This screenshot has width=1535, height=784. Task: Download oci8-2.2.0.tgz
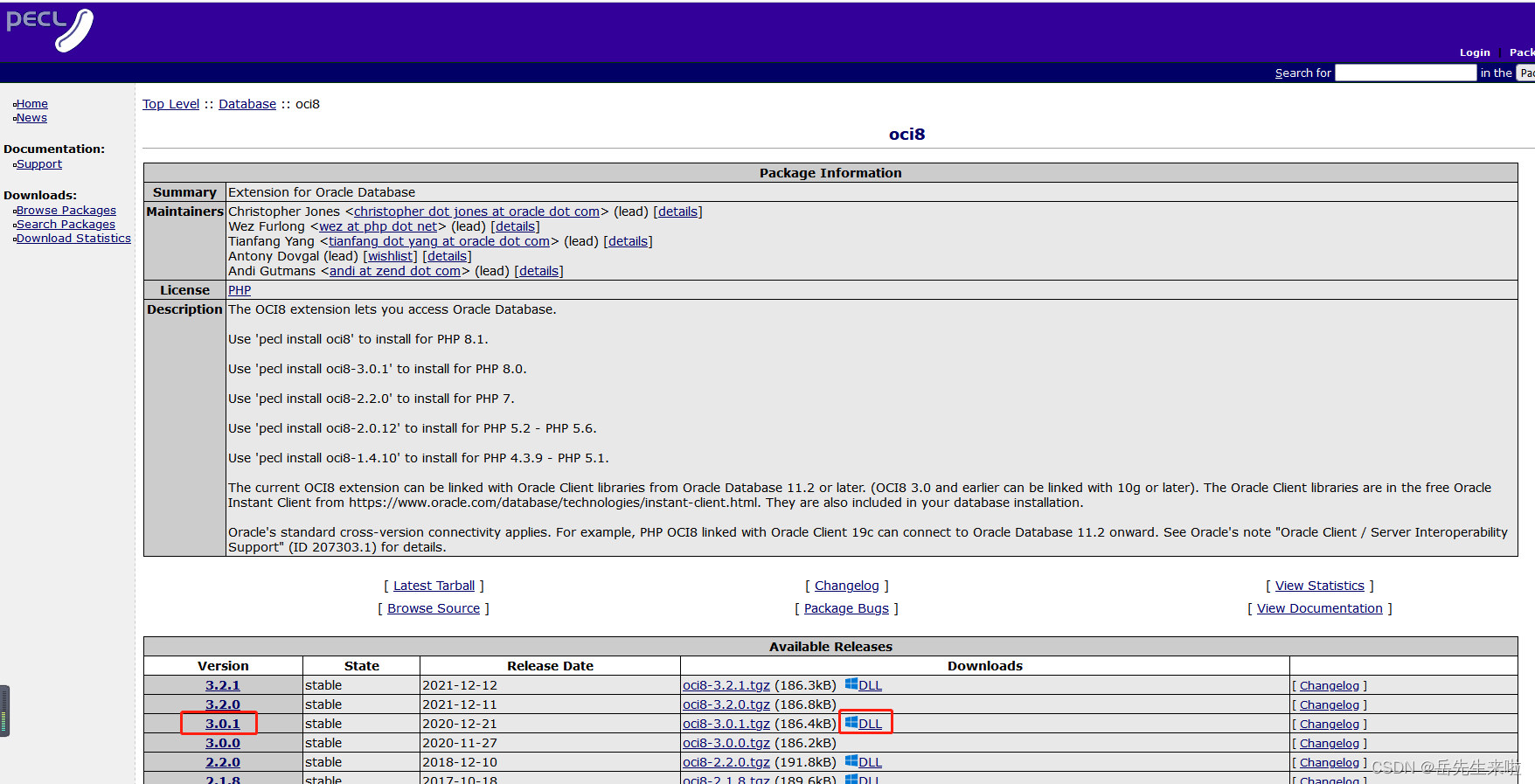(726, 762)
